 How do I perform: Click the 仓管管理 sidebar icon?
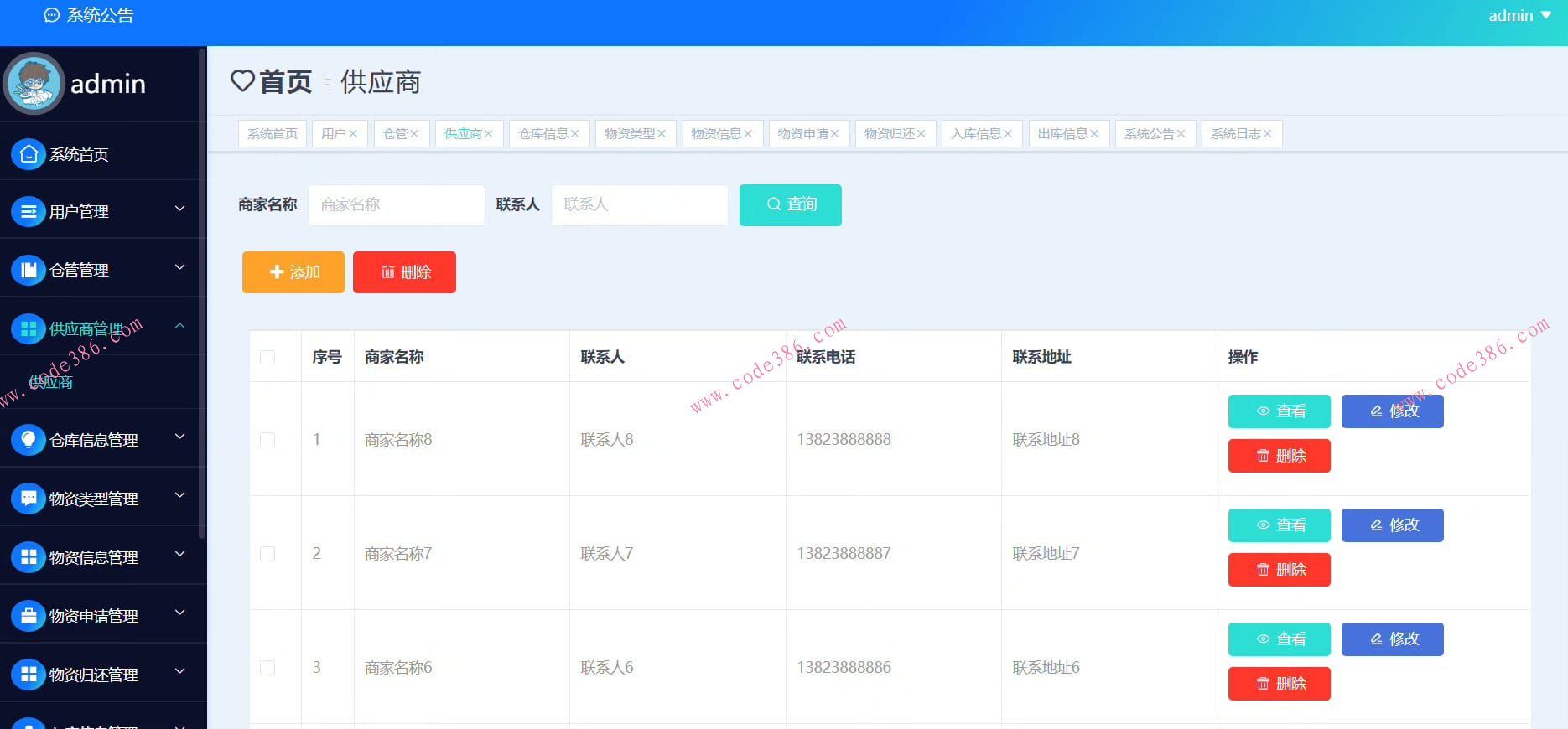(29, 270)
